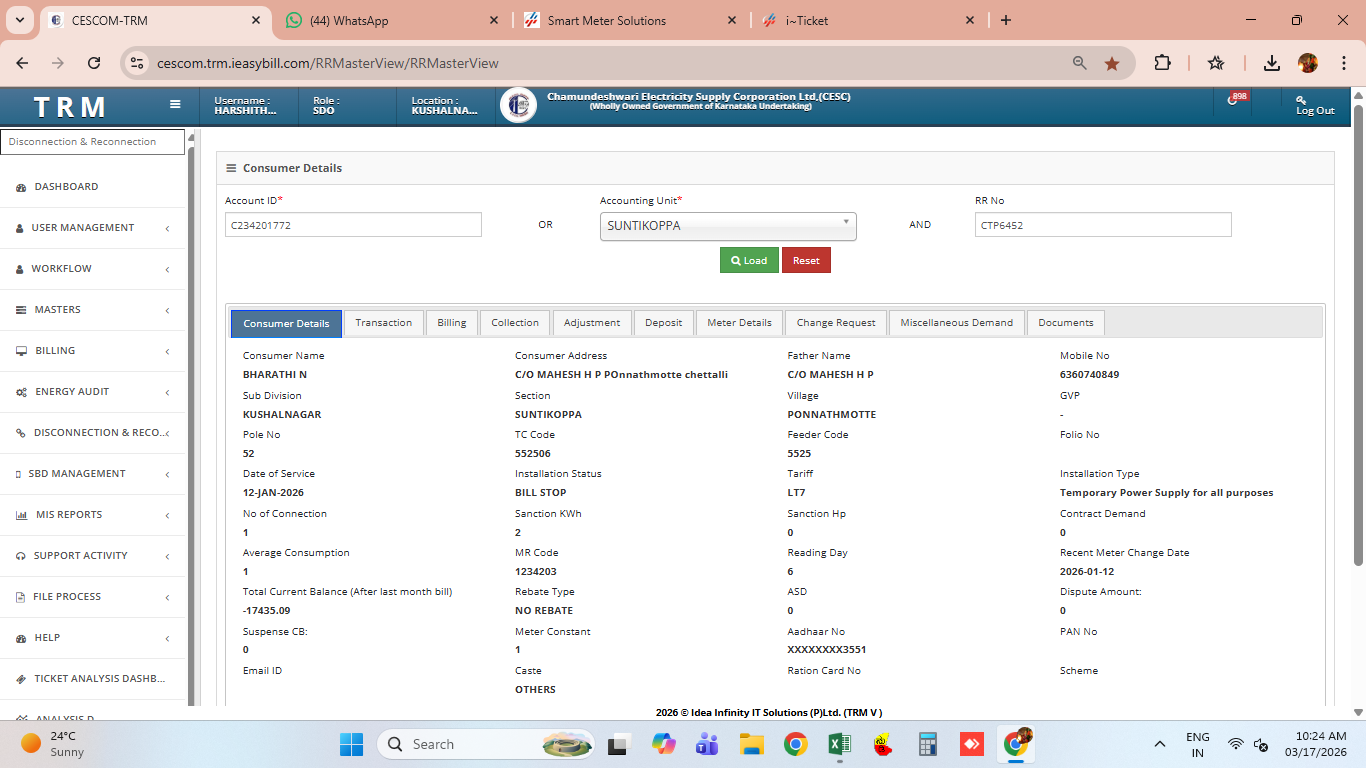The height and width of the screenshot is (768, 1366).
Task: Open a new browser tab
Action: coord(1006,20)
